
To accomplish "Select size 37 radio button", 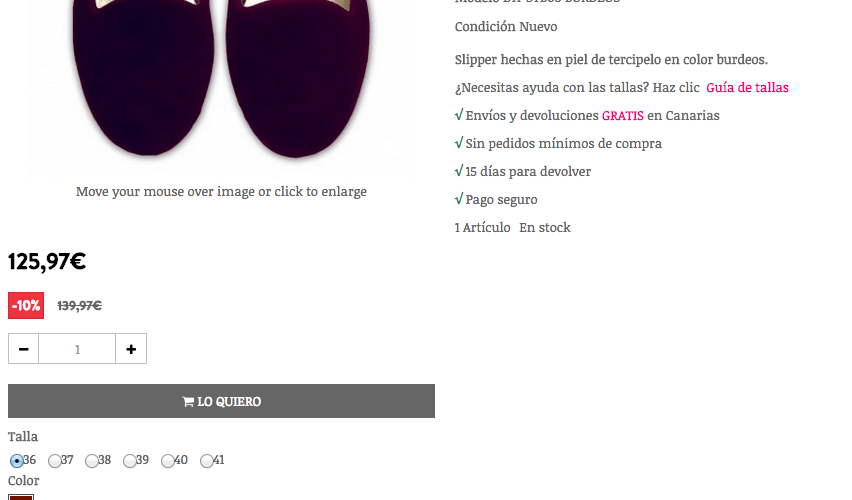I will pos(54,461).
